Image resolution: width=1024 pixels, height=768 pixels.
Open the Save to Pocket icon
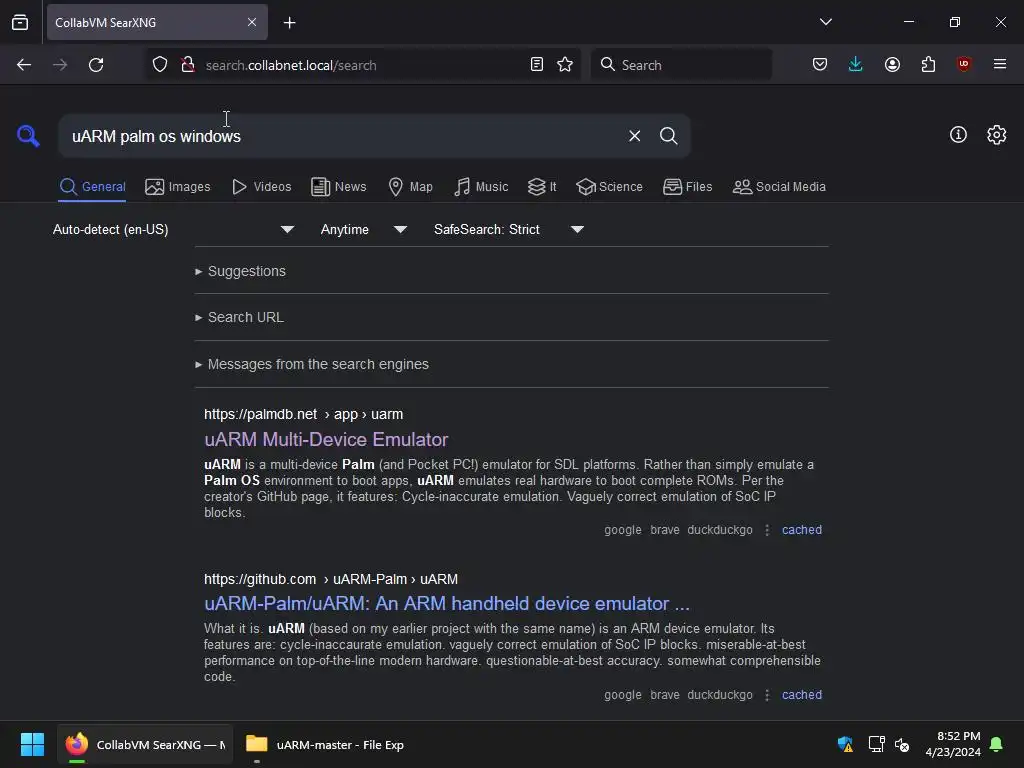click(820, 64)
